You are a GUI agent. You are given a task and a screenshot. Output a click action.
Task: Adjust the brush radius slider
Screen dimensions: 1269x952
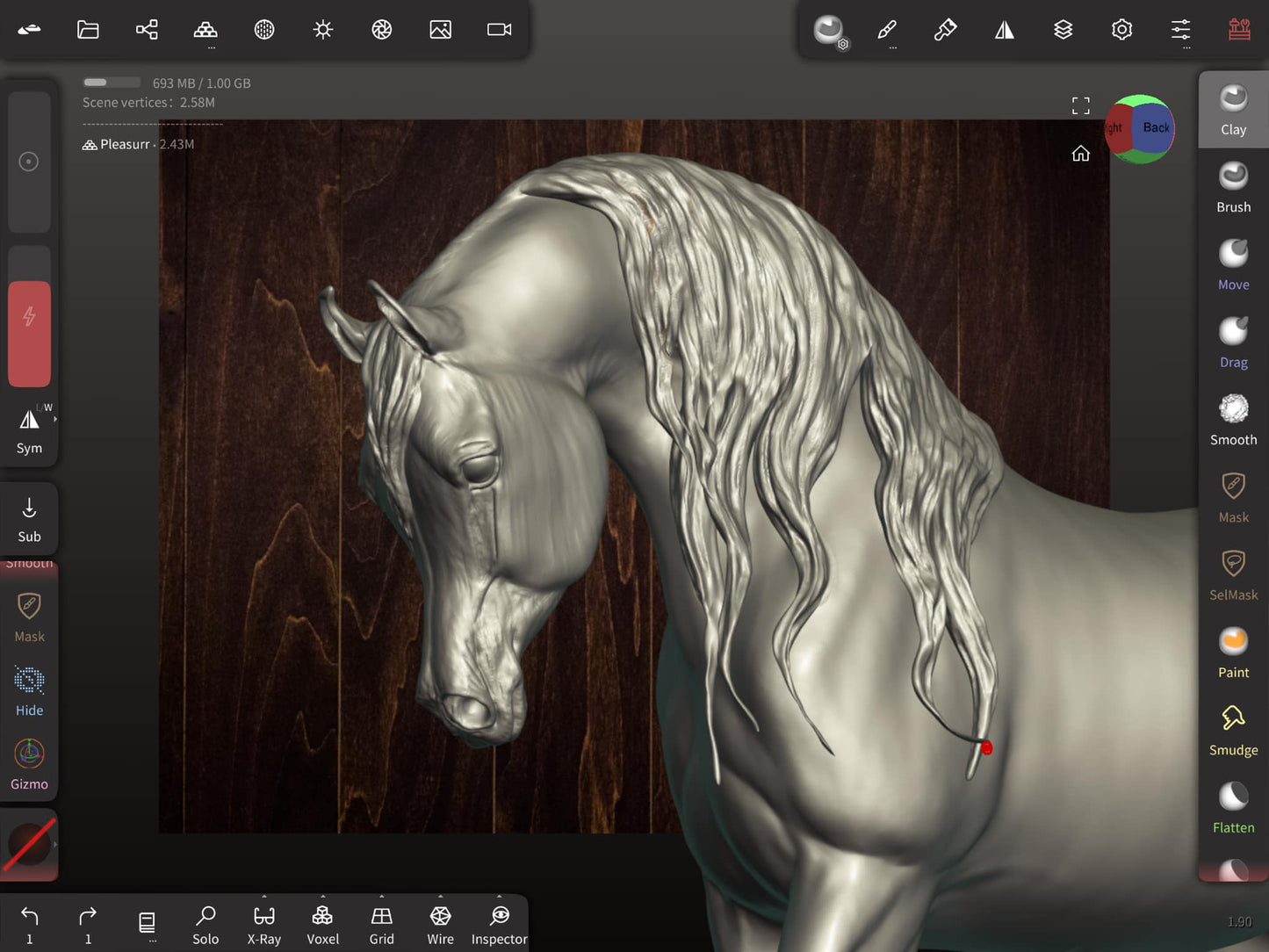(29, 162)
